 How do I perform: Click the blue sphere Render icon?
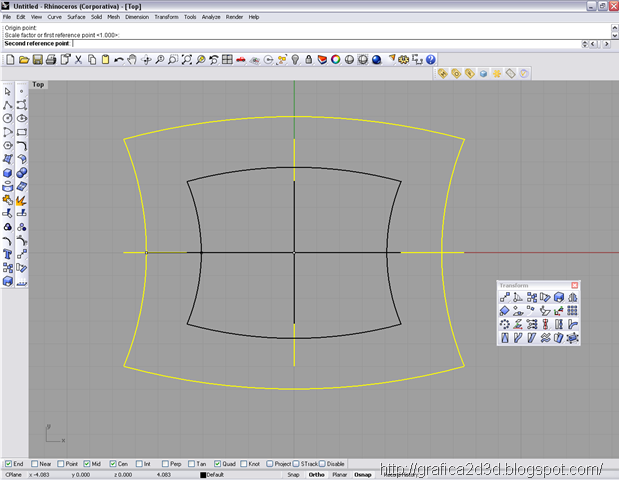point(377,60)
